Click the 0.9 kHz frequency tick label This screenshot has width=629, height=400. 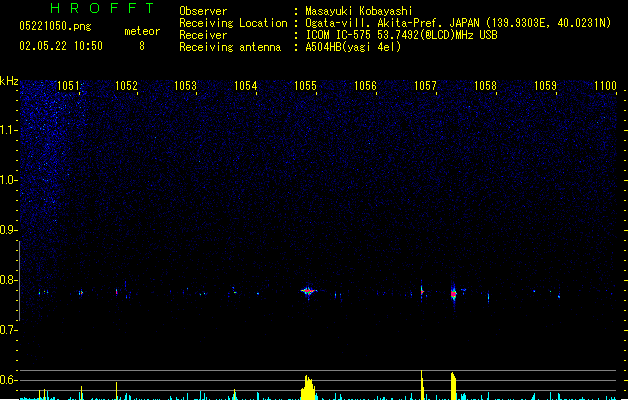[x=8, y=230]
